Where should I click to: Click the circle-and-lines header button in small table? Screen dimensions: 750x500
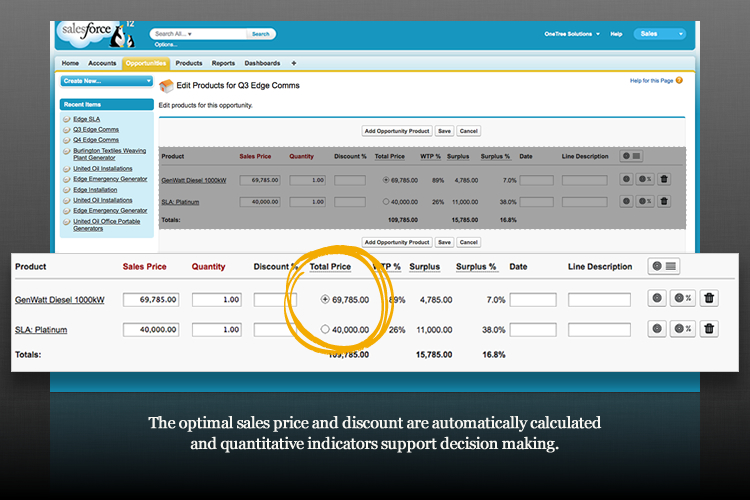coord(631,156)
